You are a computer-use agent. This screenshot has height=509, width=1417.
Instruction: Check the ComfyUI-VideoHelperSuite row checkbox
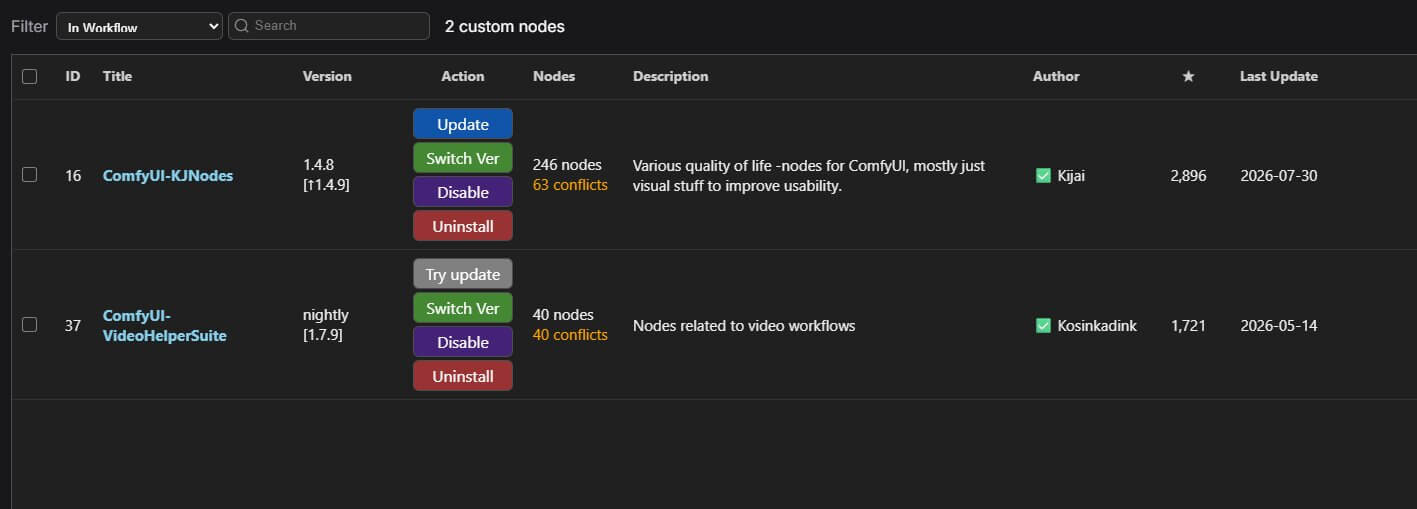[x=29, y=325]
